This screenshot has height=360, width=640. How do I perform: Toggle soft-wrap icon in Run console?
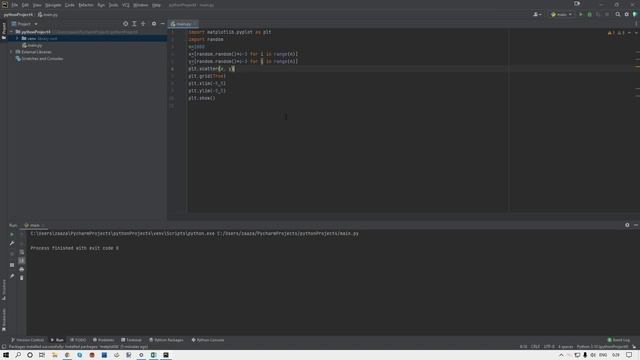tap(22, 252)
